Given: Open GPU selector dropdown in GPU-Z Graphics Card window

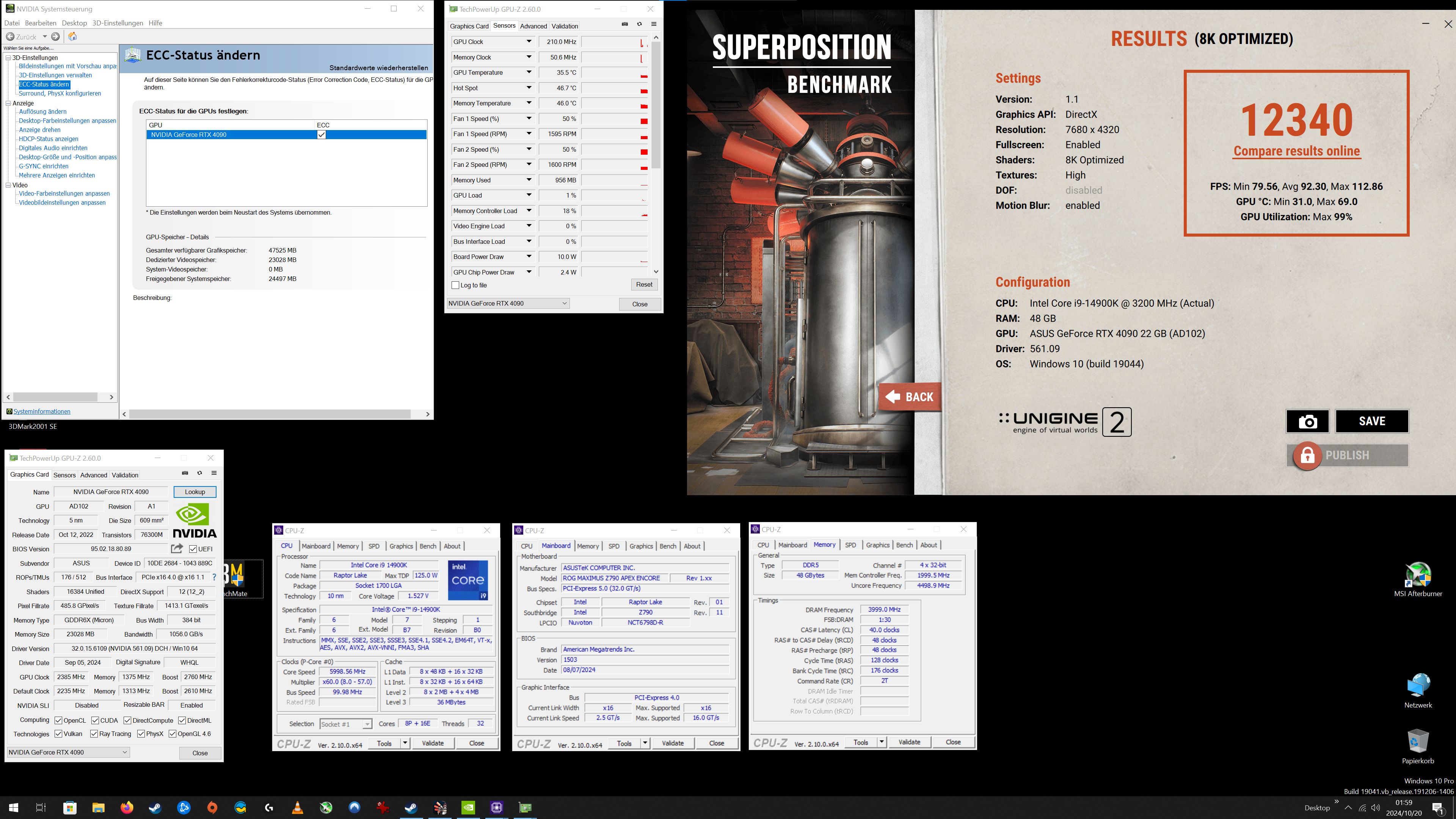Looking at the screenshot, I should 68,752.
